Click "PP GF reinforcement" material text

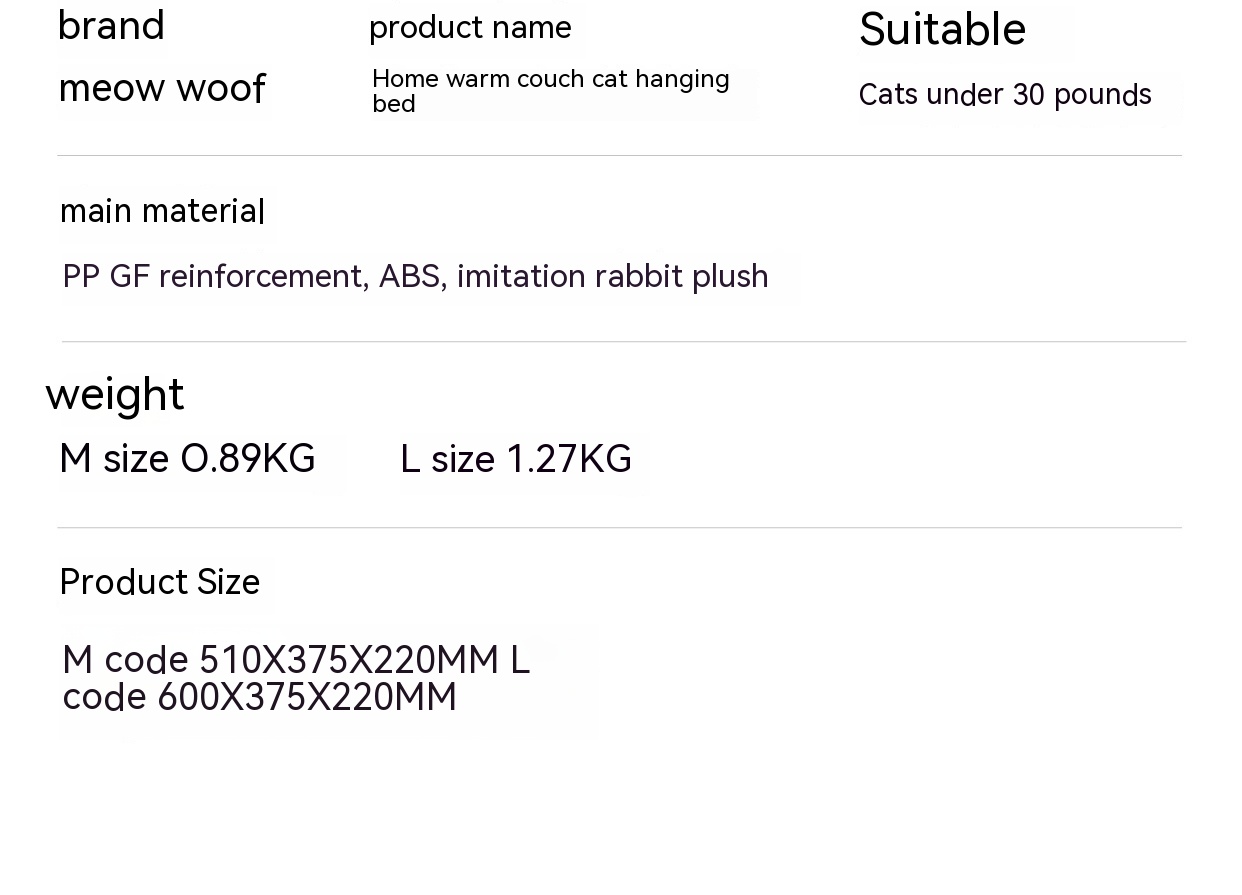pyautogui.click(x=212, y=276)
